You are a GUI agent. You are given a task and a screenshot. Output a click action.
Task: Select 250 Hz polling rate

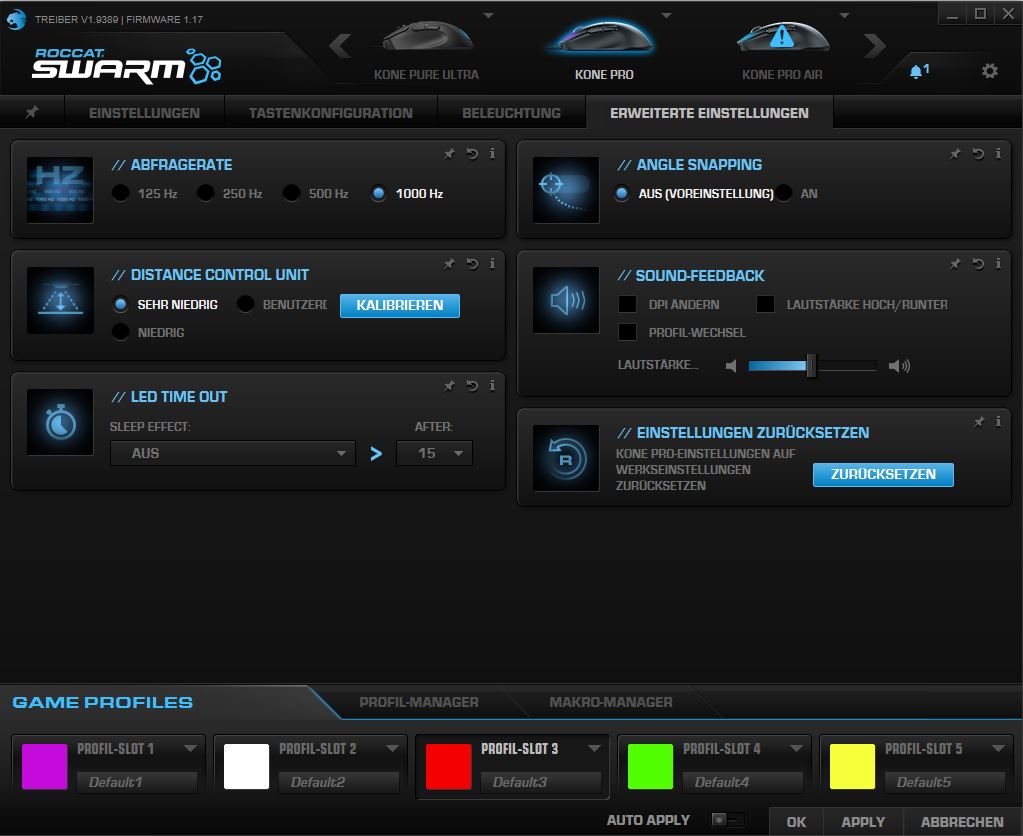pos(206,193)
